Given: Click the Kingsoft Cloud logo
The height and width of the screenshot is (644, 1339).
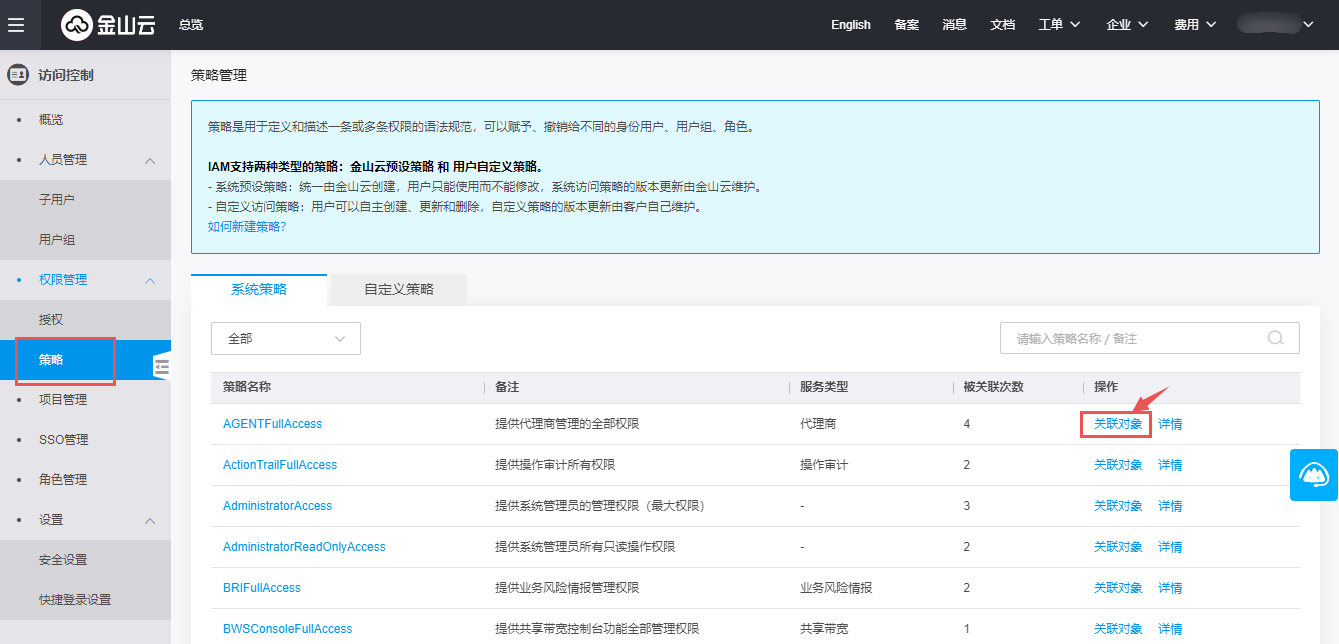Looking at the screenshot, I should pyautogui.click(x=108, y=25).
